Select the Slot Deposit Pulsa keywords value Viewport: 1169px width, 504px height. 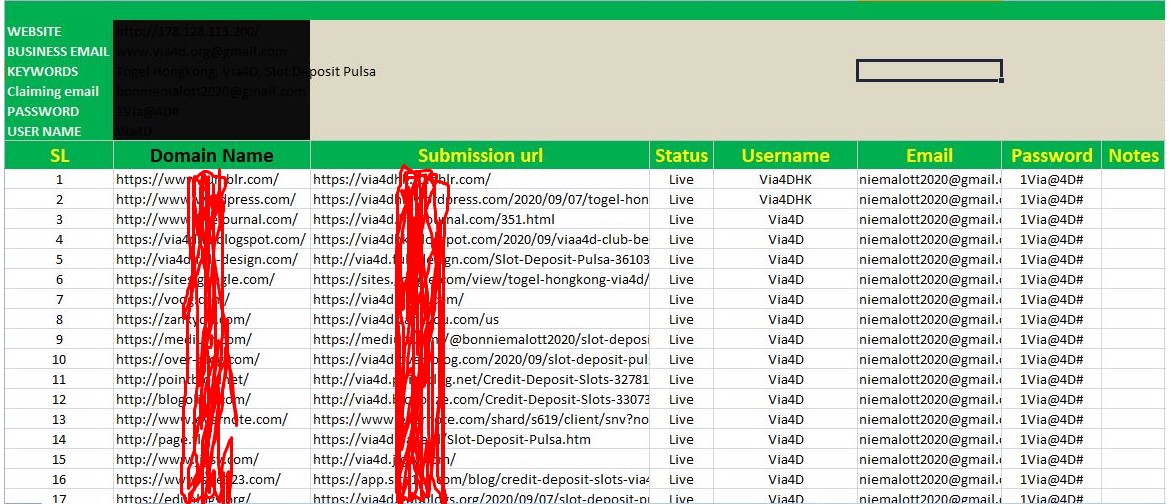coord(320,72)
